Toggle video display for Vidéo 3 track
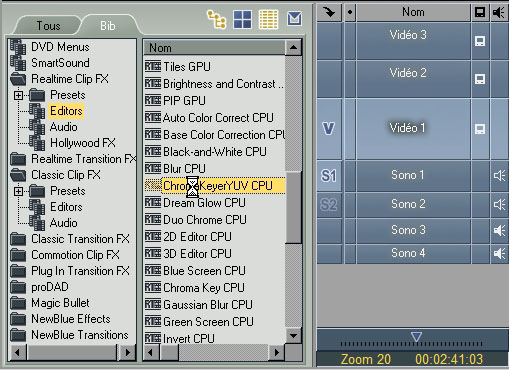Viewport: 509px width, 370px height. [x=480, y=41]
